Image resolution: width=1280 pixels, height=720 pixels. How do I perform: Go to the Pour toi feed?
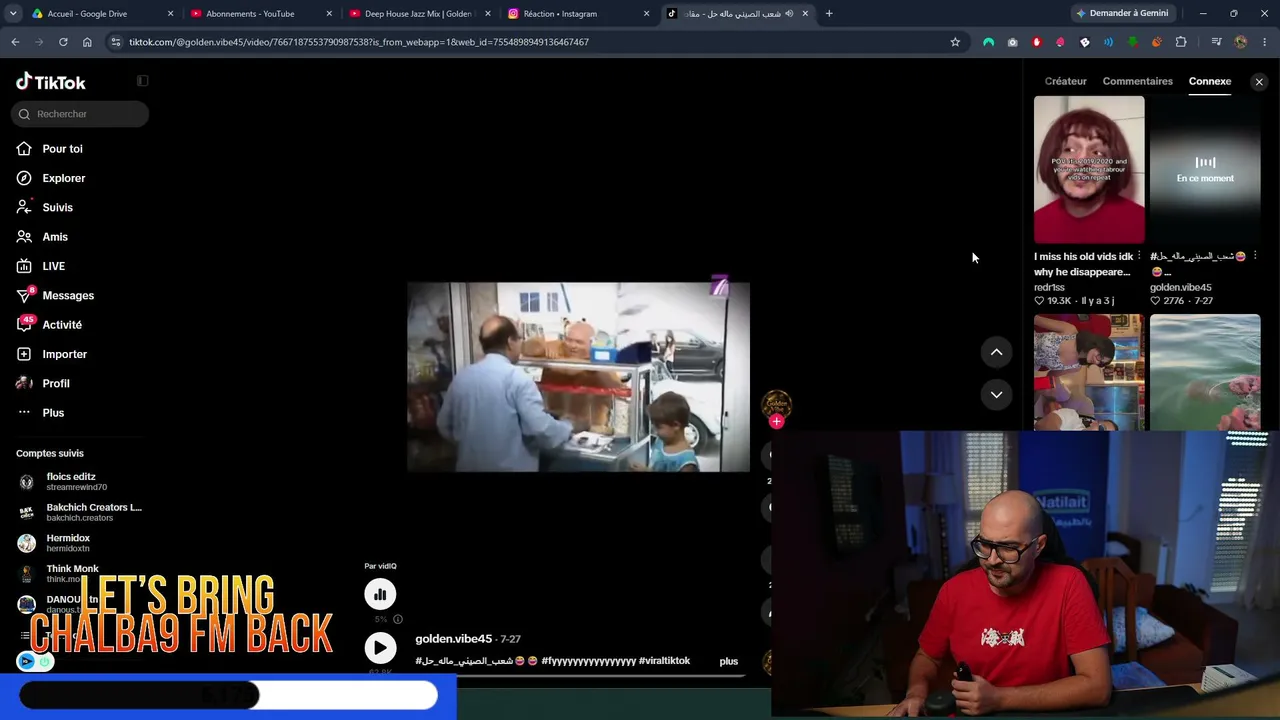(x=62, y=149)
